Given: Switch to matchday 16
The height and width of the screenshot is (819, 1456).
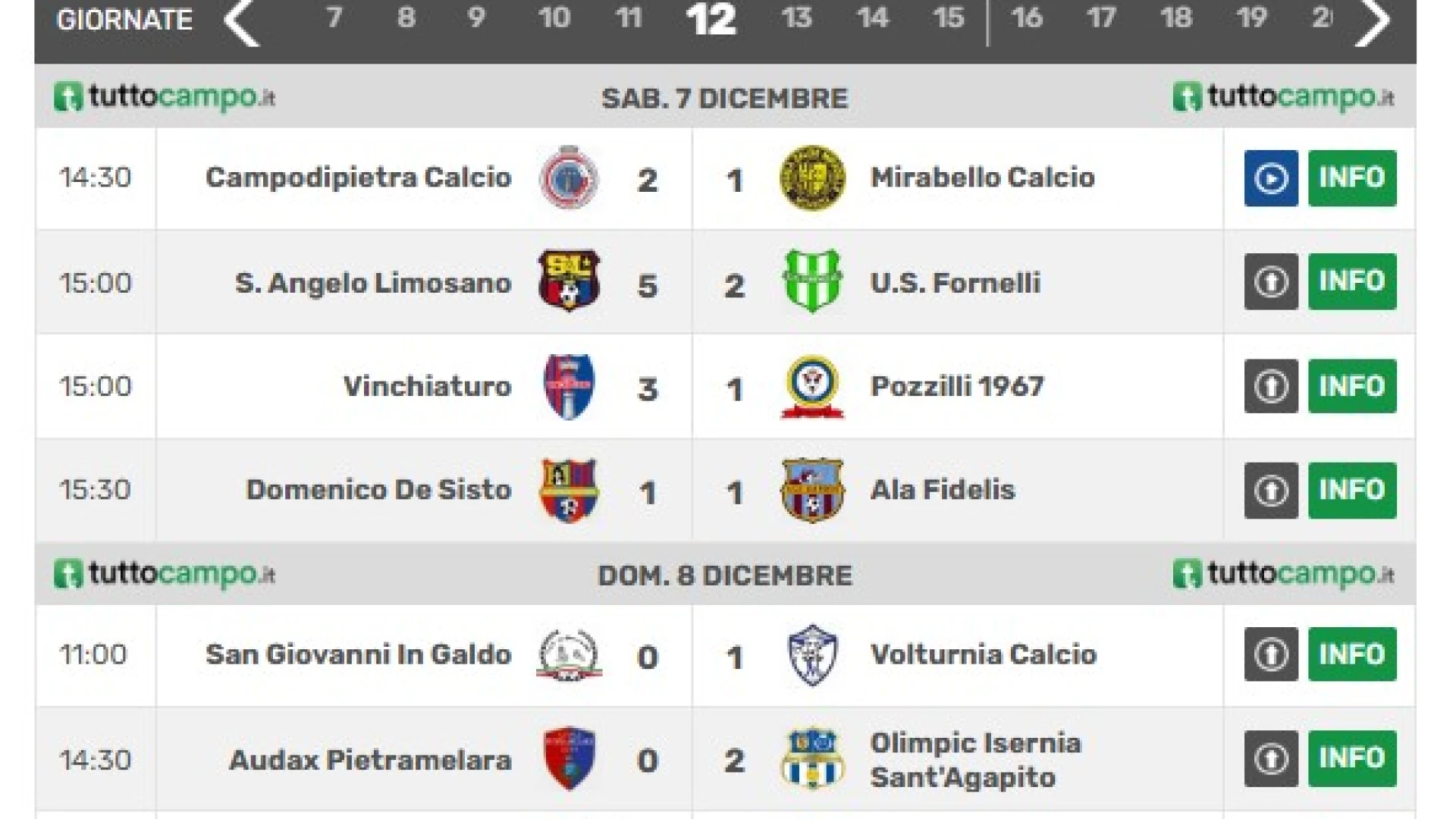Looking at the screenshot, I should click(1026, 18).
